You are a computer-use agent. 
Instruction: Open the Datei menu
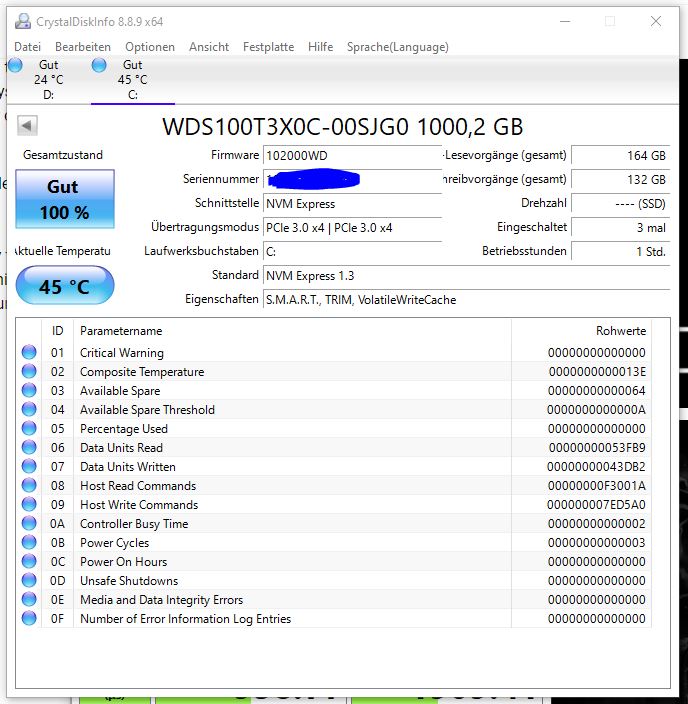(x=27, y=47)
